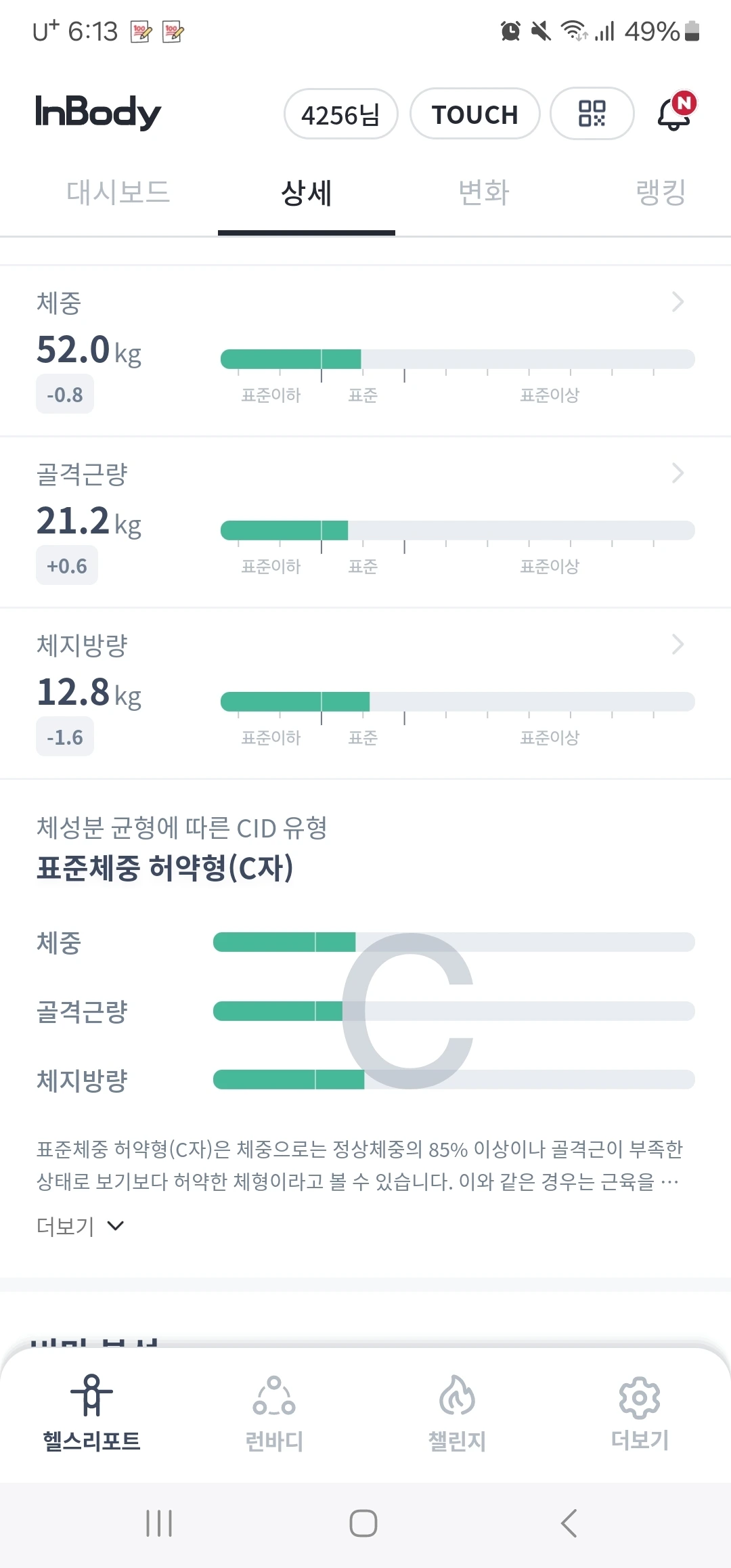Open the 챌린지 flame icon
Image resolution: width=731 pixels, height=1568 pixels.
tap(457, 1396)
